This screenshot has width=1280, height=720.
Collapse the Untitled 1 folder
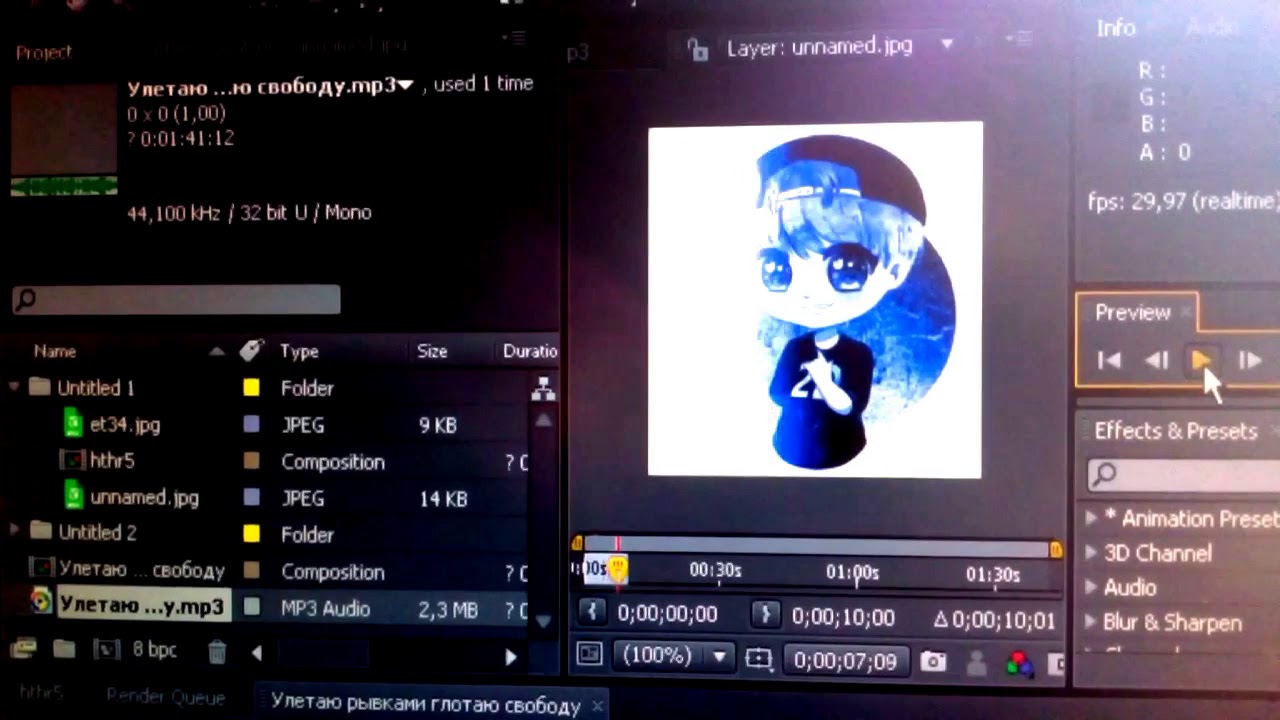coord(14,387)
